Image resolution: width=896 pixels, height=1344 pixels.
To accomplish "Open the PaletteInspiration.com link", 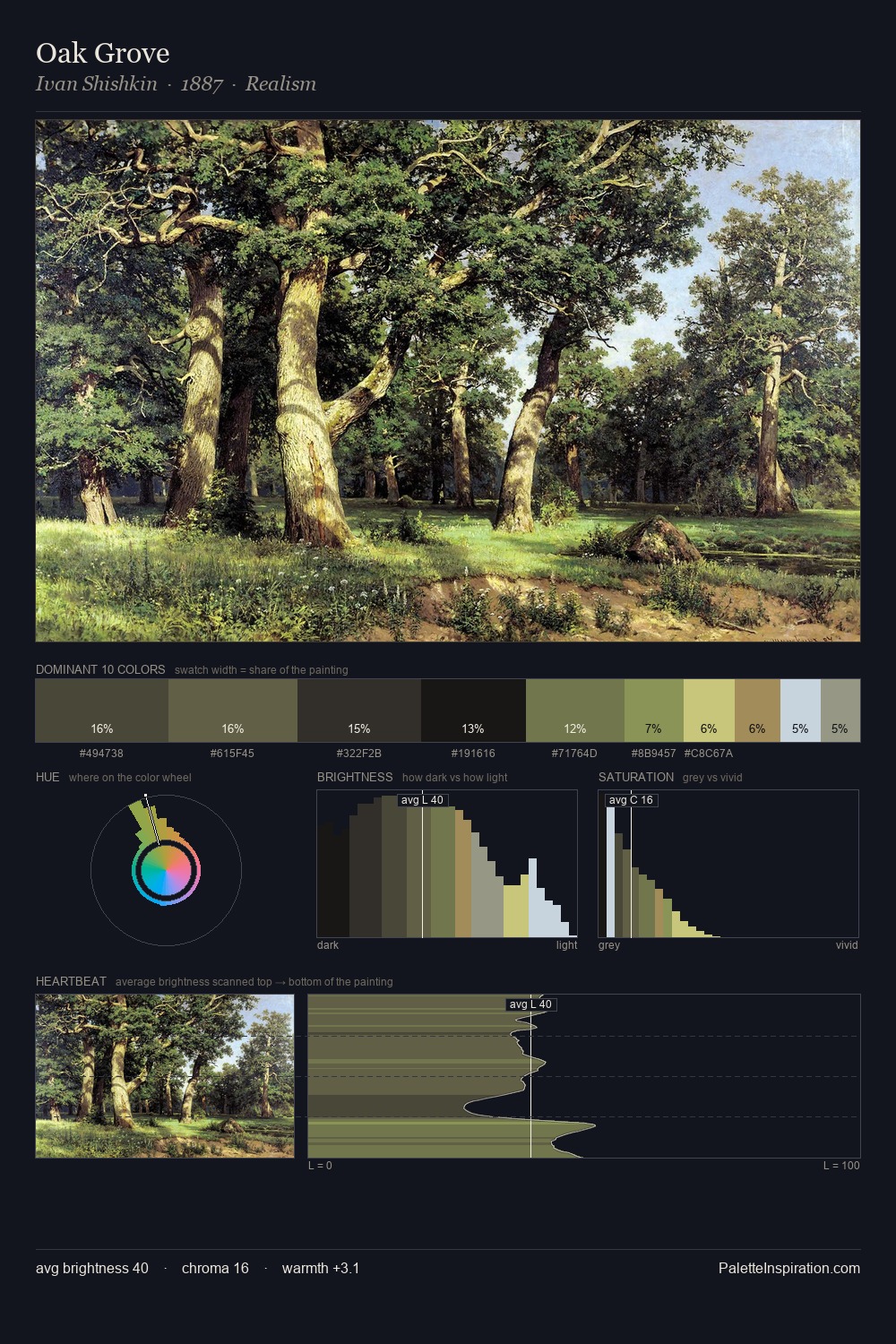I will (x=789, y=1268).
